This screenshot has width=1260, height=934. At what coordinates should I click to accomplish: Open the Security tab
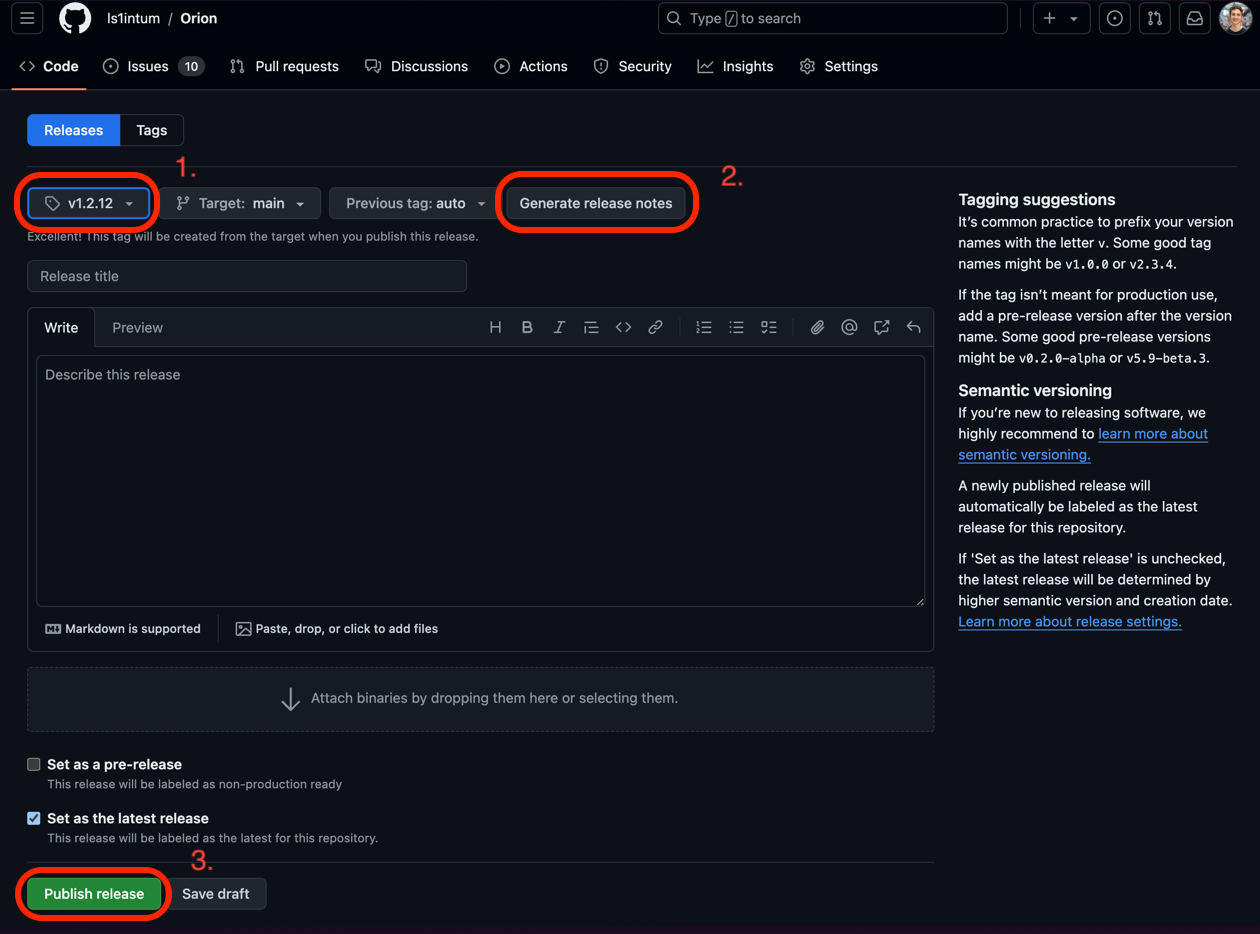[632, 66]
